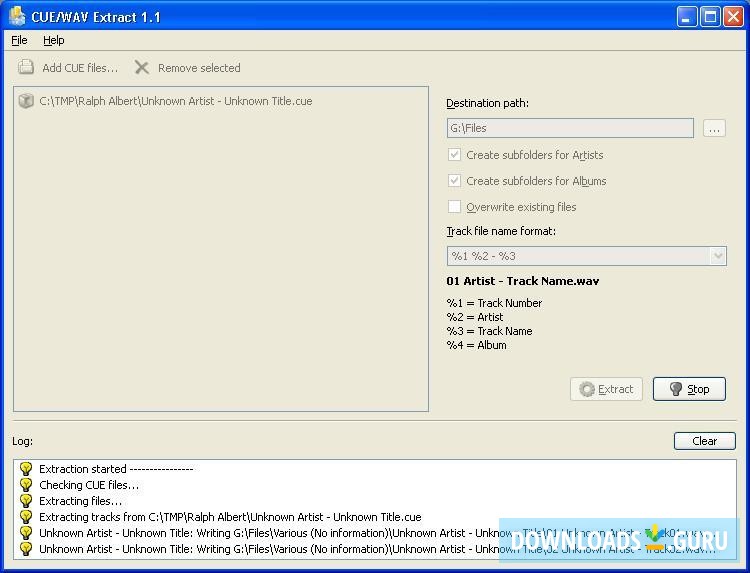Screen dimensions: 750x573
Task: Click the Destination path input field
Action: tap(570, 128)
